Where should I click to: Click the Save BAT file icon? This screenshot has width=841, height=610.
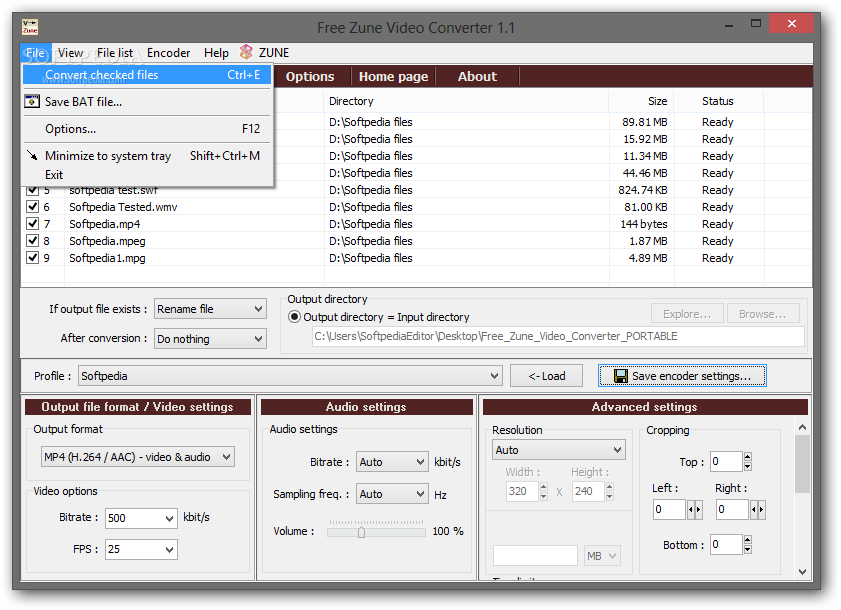coord(32,101)
